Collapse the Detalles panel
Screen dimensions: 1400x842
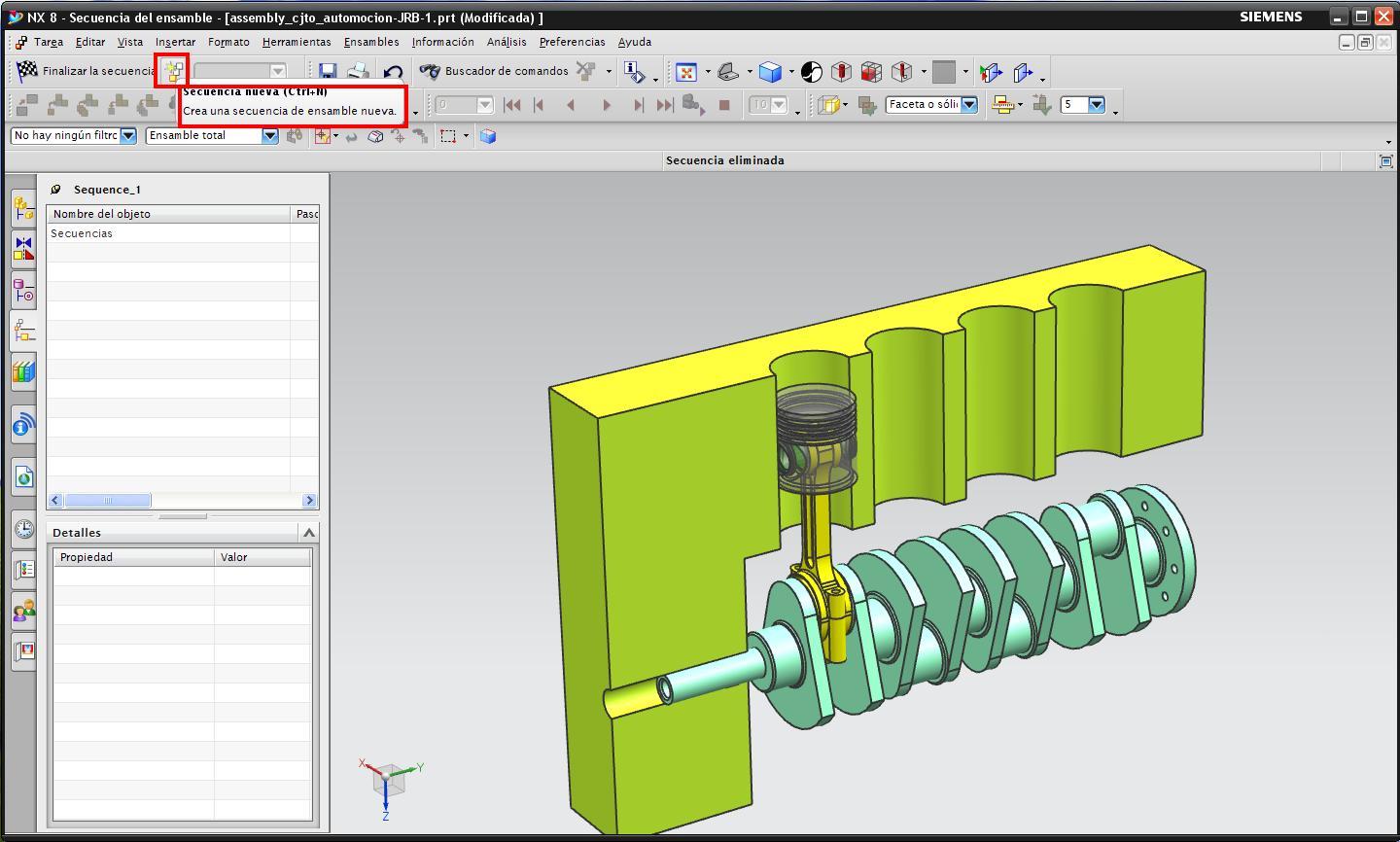(x=309, y=533)
